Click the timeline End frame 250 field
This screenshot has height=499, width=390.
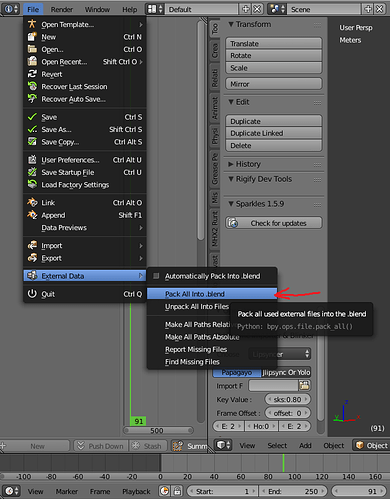294,491
